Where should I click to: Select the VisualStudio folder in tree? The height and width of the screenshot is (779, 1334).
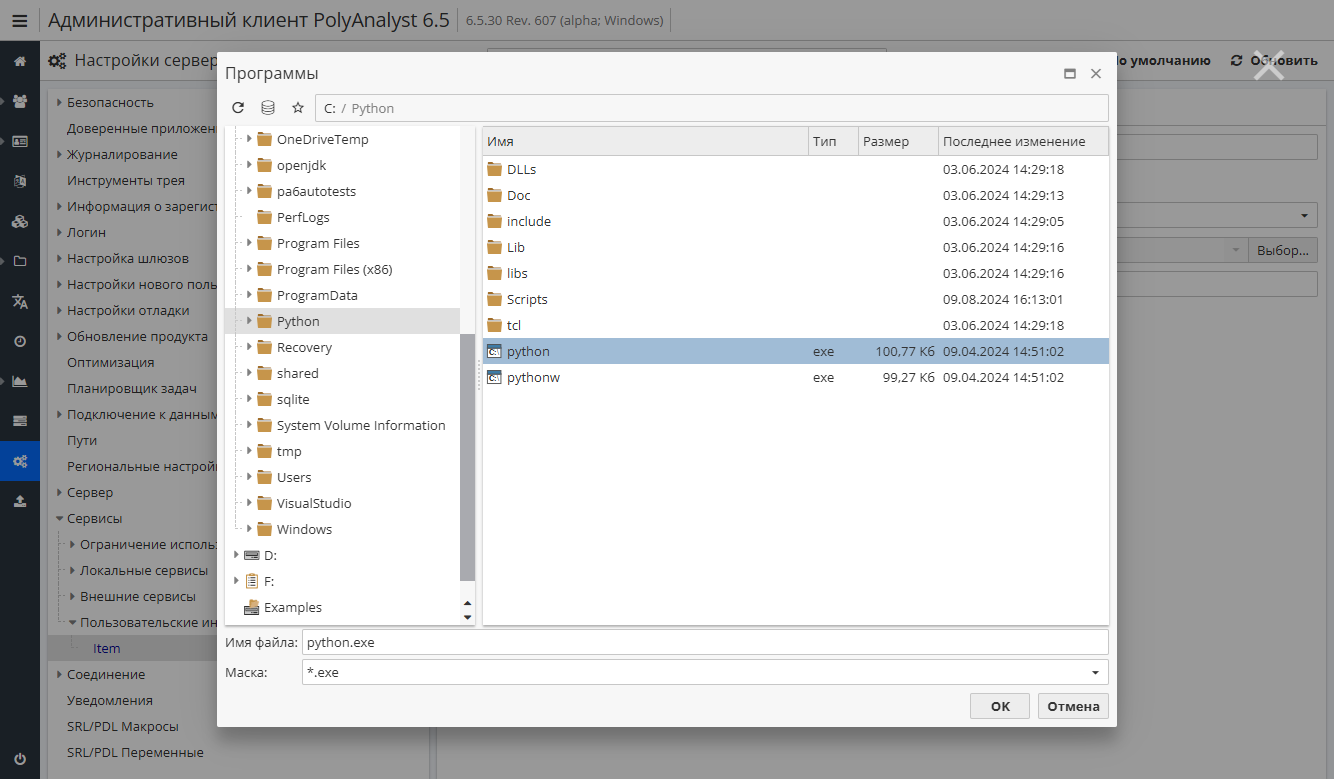(x=314, y=503)
